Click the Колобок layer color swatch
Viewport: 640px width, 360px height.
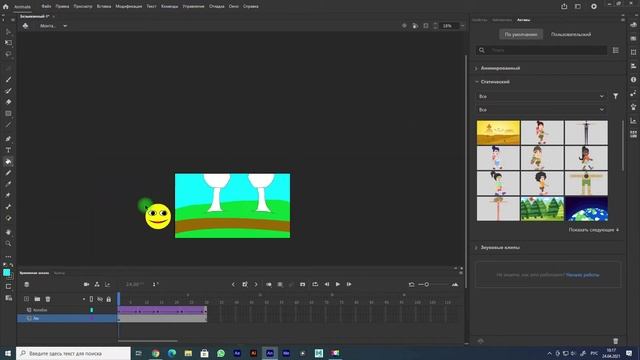click(x=91, y=310)
